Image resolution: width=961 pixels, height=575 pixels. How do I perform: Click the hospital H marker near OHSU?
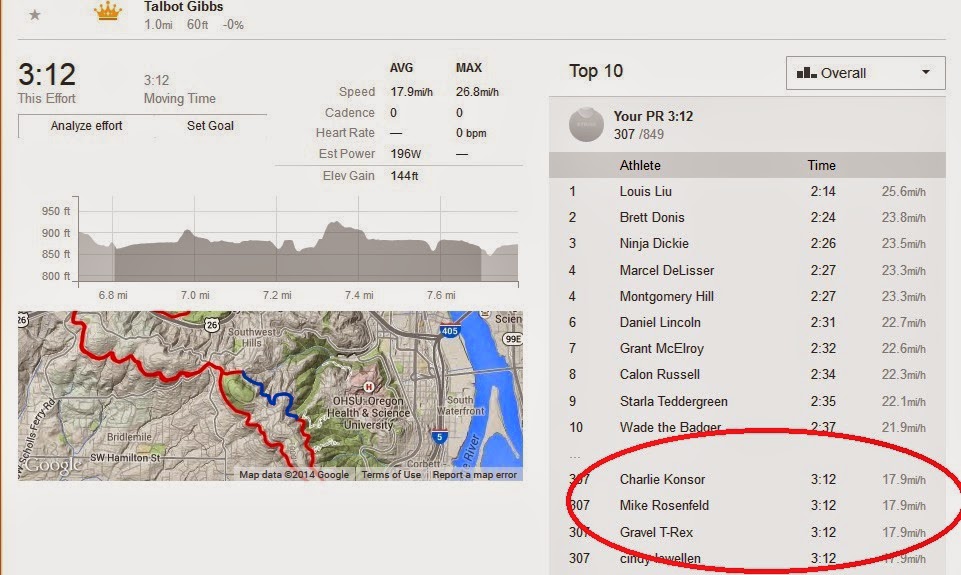click(x=368, y=387)
